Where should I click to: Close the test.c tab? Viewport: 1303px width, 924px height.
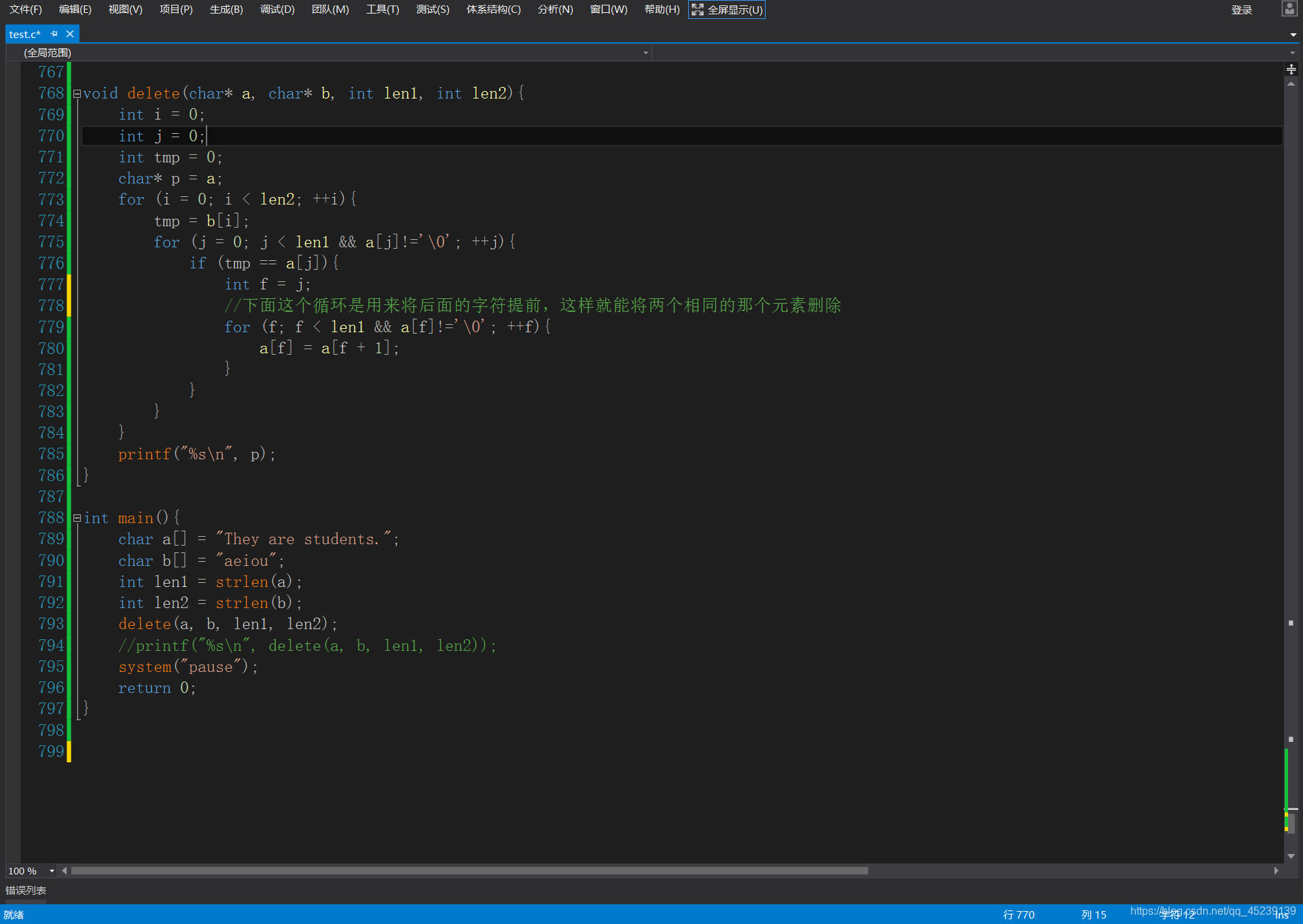(x=70, y=34)
